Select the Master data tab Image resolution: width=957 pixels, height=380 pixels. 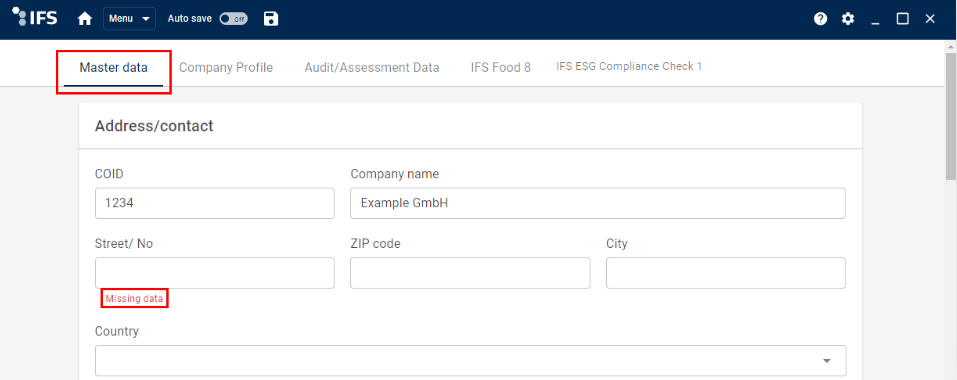114,68
